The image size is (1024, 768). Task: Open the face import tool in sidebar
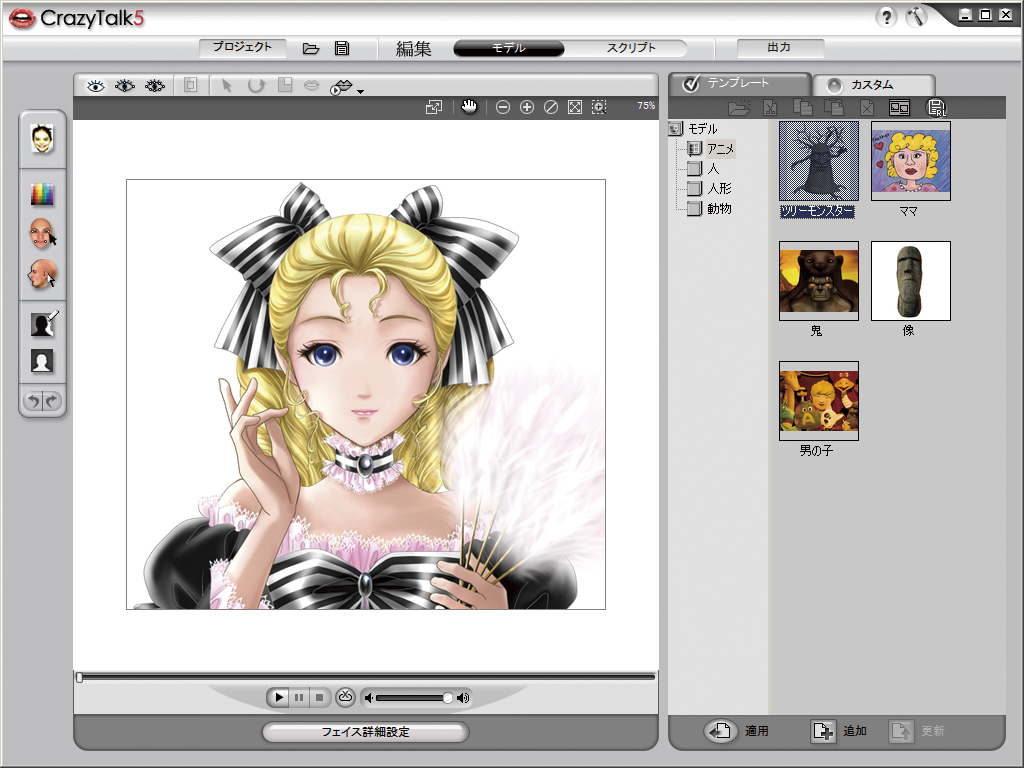click(42, 139)
